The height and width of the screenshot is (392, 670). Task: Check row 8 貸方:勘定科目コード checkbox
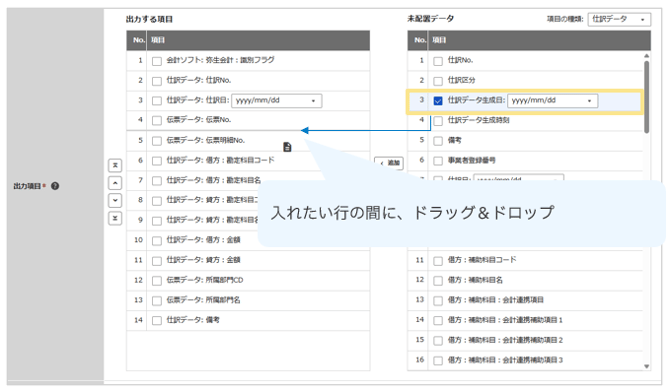pos(157,201)
